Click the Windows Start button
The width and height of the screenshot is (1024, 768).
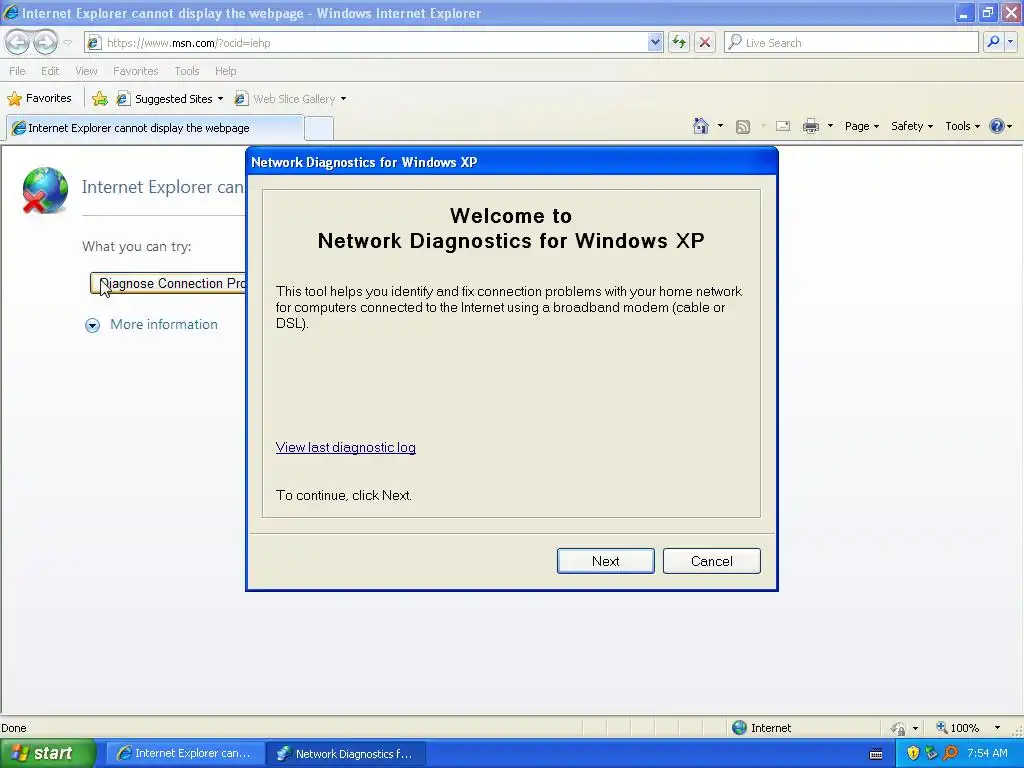click(x=47, y=753)
